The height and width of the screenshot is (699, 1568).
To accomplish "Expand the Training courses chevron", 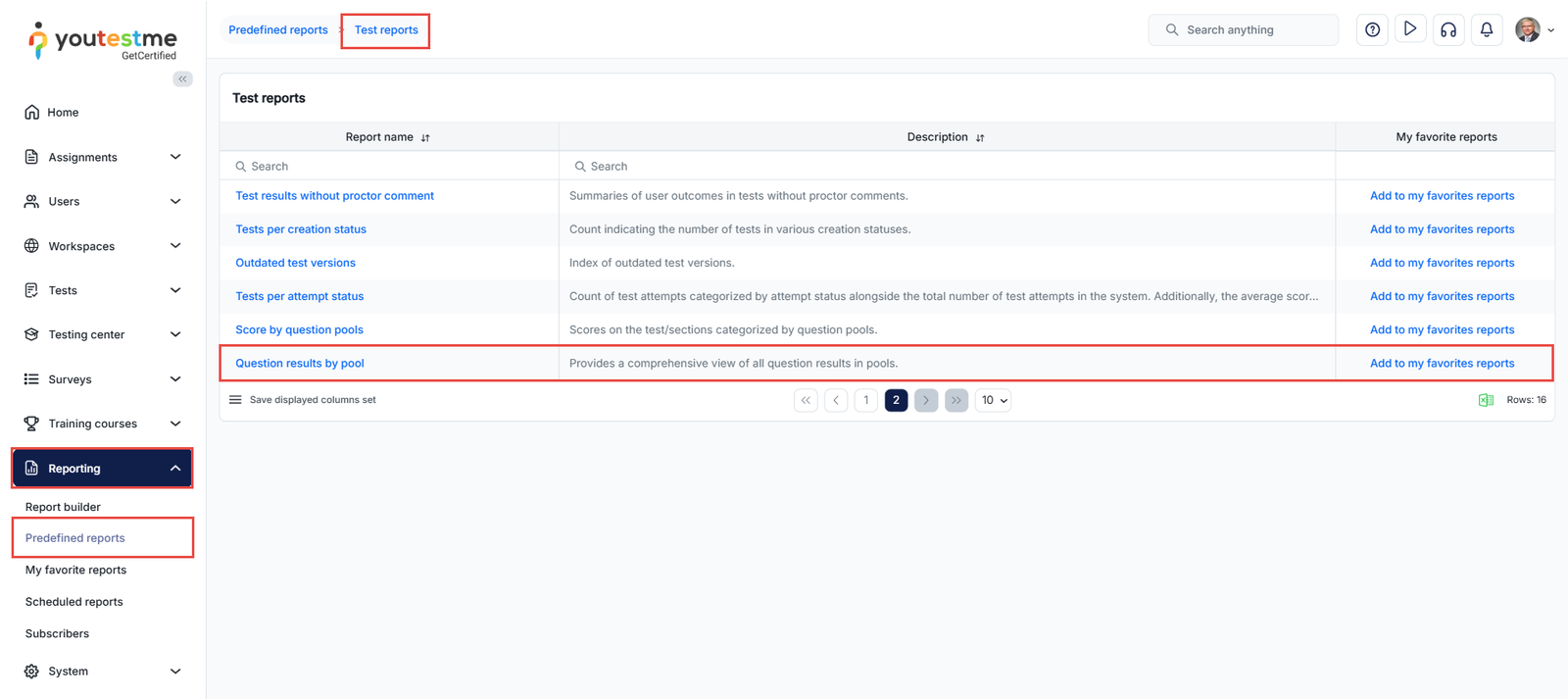I will tap(175, 424).
